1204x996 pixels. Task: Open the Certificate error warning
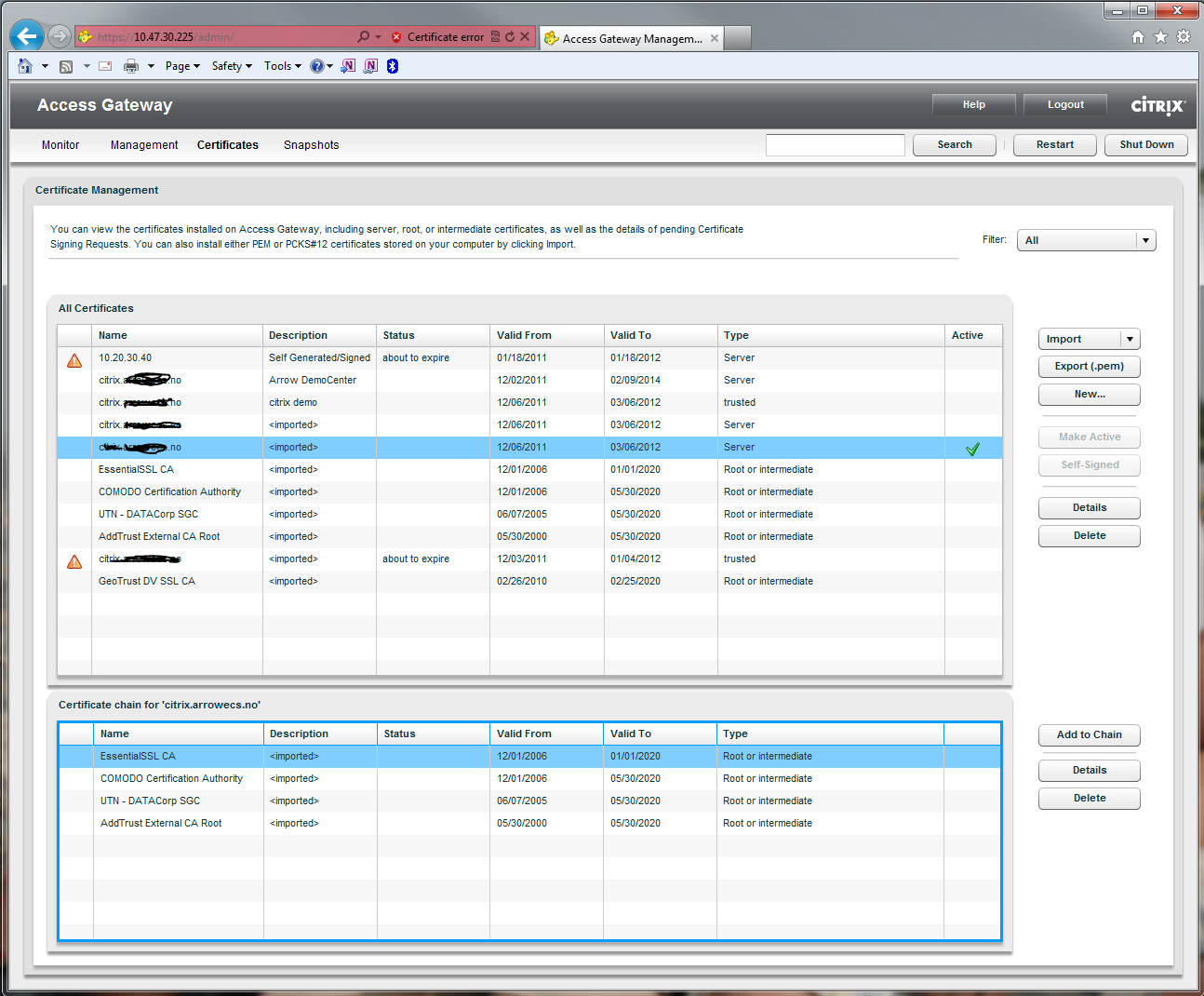point(437,37)
